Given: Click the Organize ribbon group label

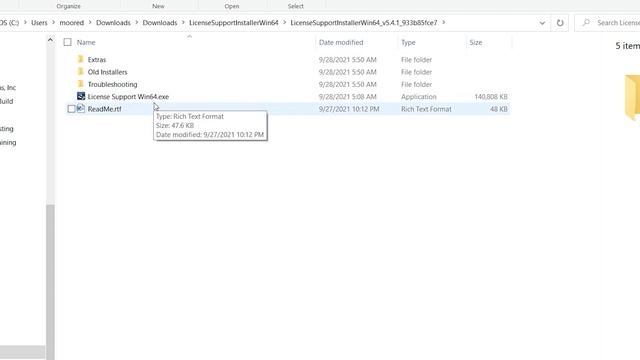Looking at the screenshot, I should point(69,6).
